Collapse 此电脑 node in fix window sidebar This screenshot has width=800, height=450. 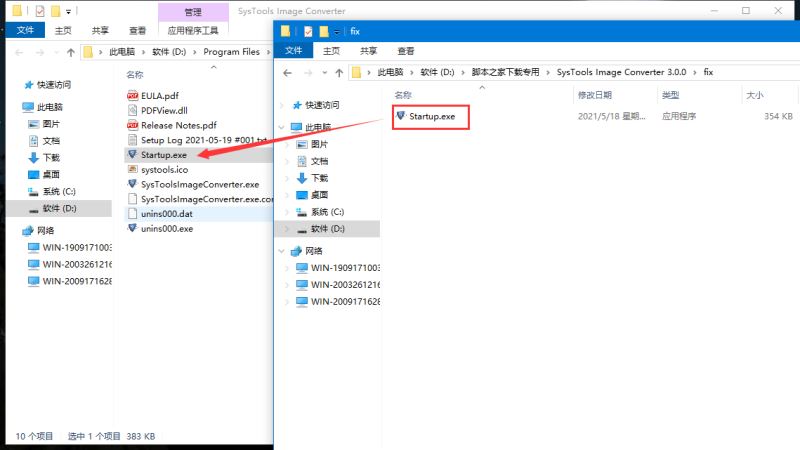pos(282,127)
